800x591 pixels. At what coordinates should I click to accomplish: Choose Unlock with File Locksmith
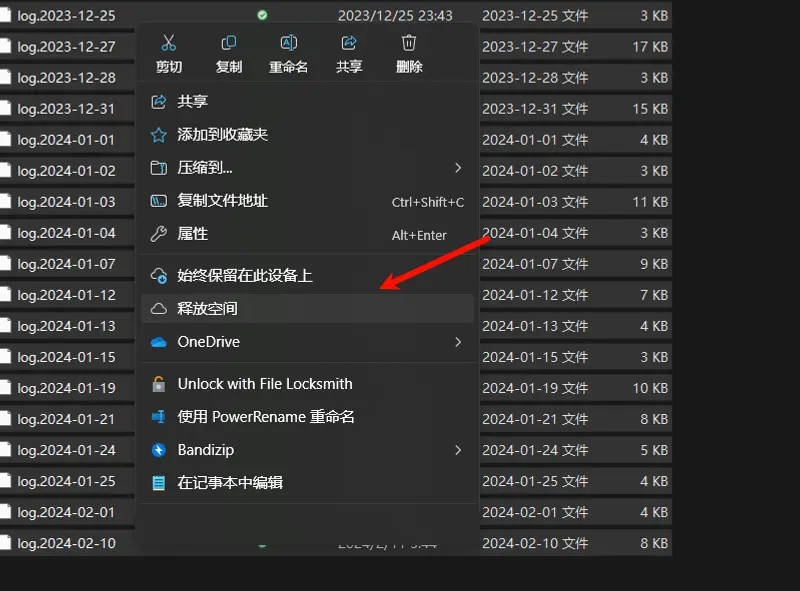pyautogui.click(x=307, y=384)
